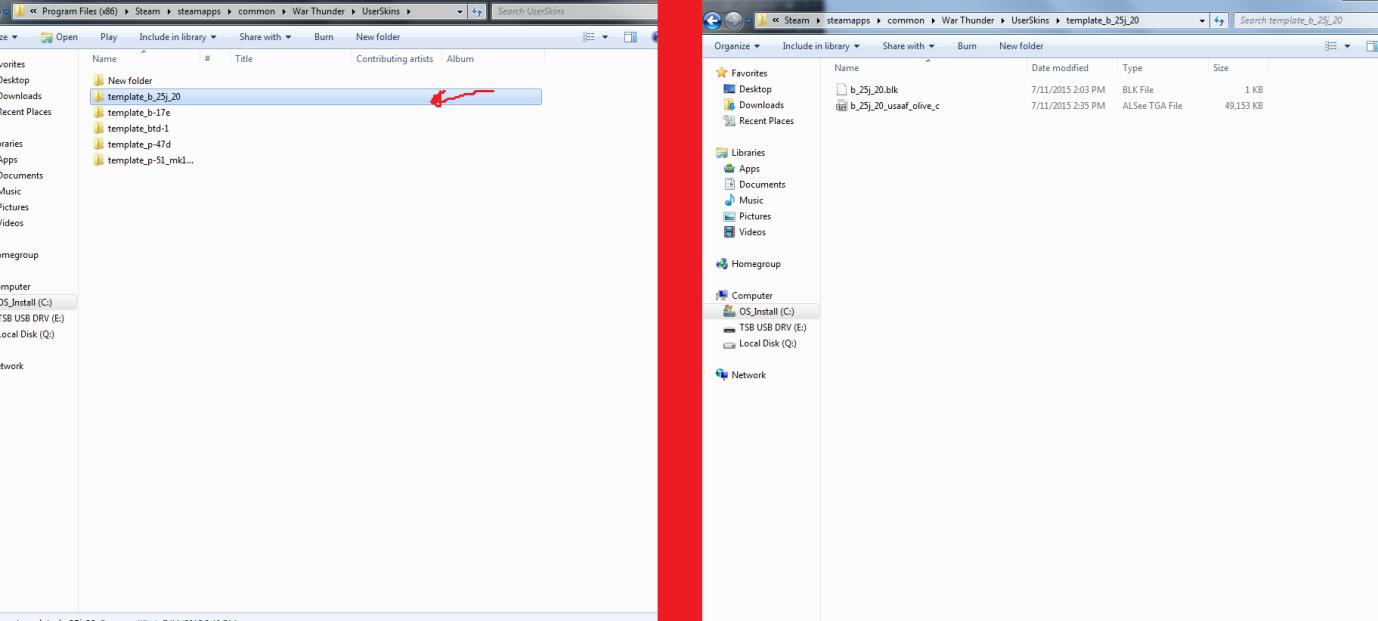This screenshot has height=621, width=1378.
Task: Click the template_b-17e folder icon
Action: point(98,113)
